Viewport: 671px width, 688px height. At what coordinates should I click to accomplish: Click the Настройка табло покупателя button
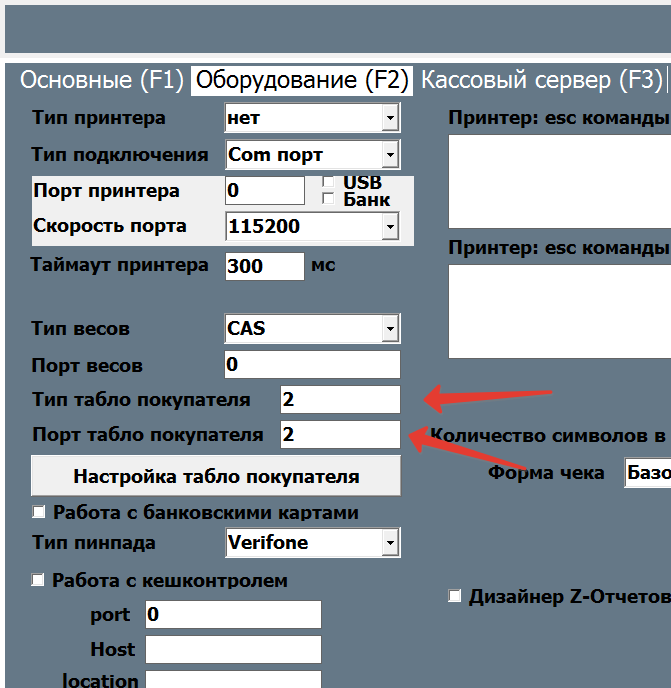215,476
